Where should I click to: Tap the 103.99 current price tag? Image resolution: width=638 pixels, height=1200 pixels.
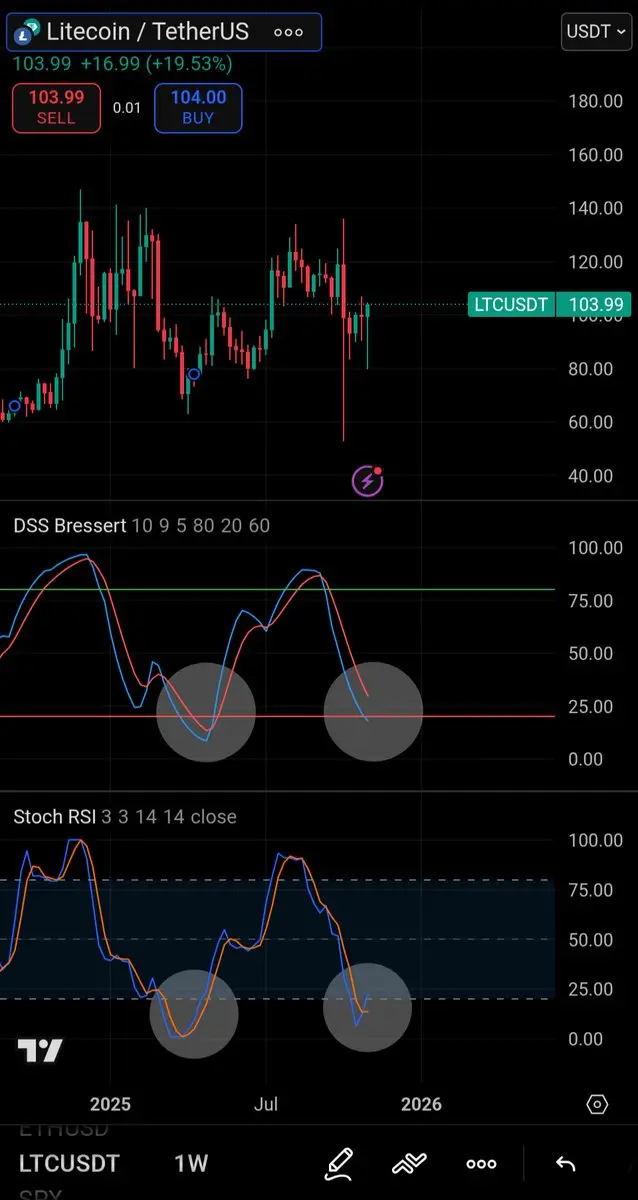click(x=596, y=304)
